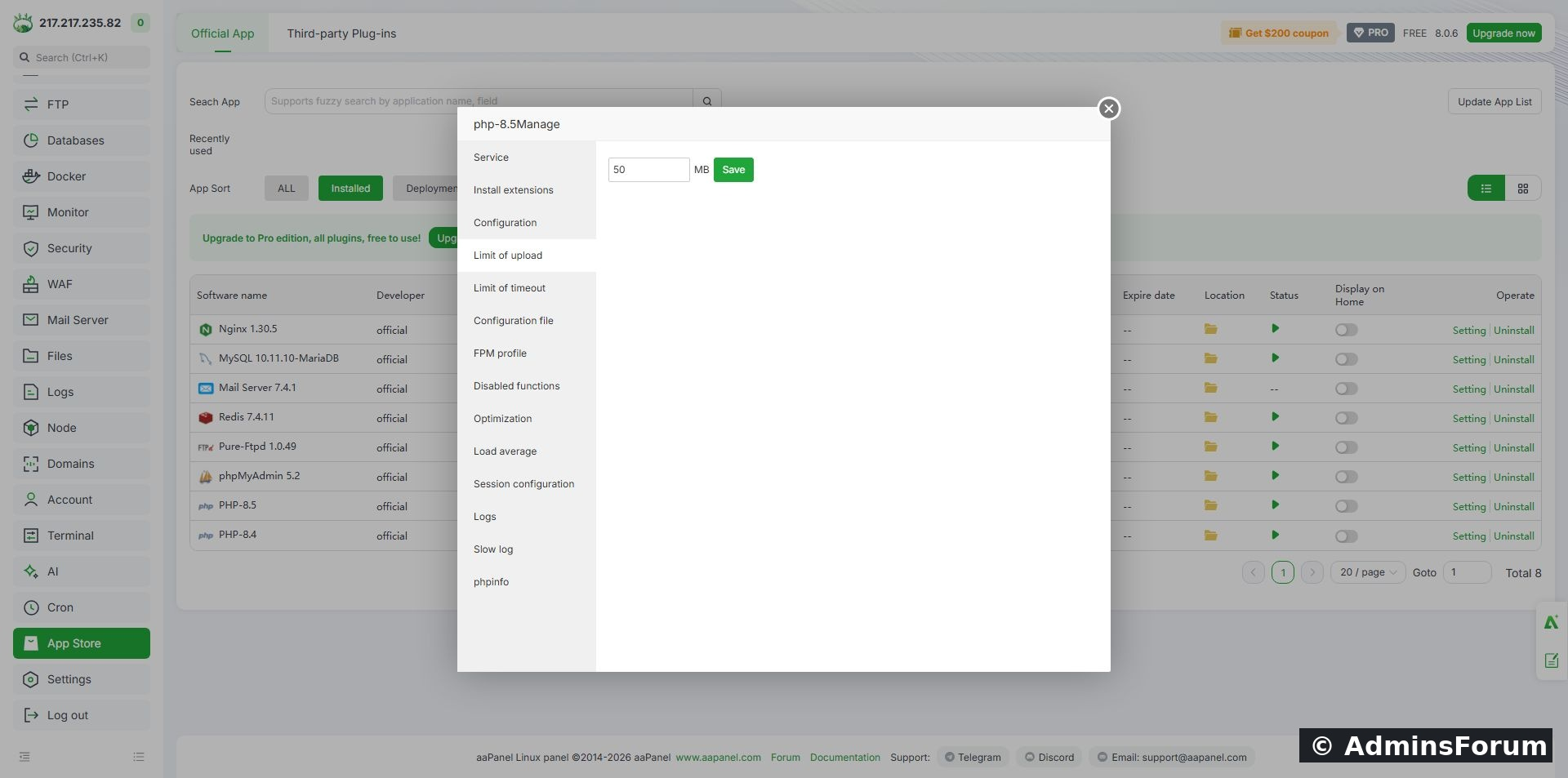Click the search magnifier button for apps

click(707, 101)
